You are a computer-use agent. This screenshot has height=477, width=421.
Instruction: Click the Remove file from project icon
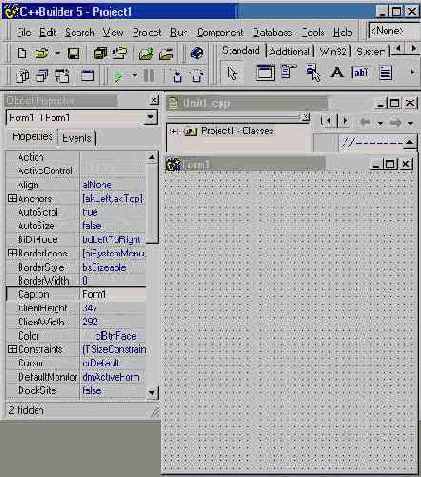coord(166,53)
